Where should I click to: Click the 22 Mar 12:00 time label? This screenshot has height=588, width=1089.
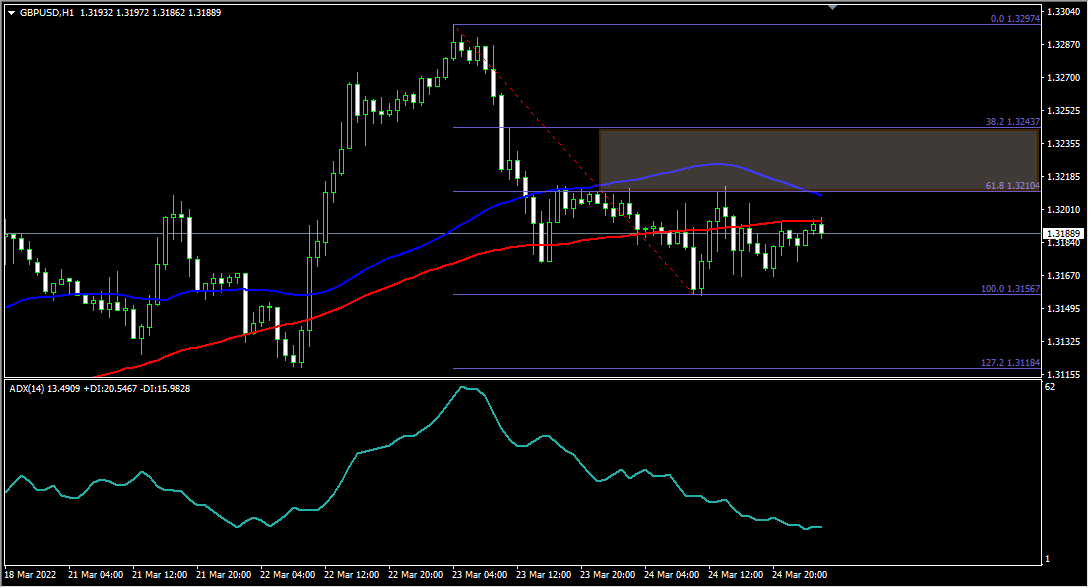[351, 575]
